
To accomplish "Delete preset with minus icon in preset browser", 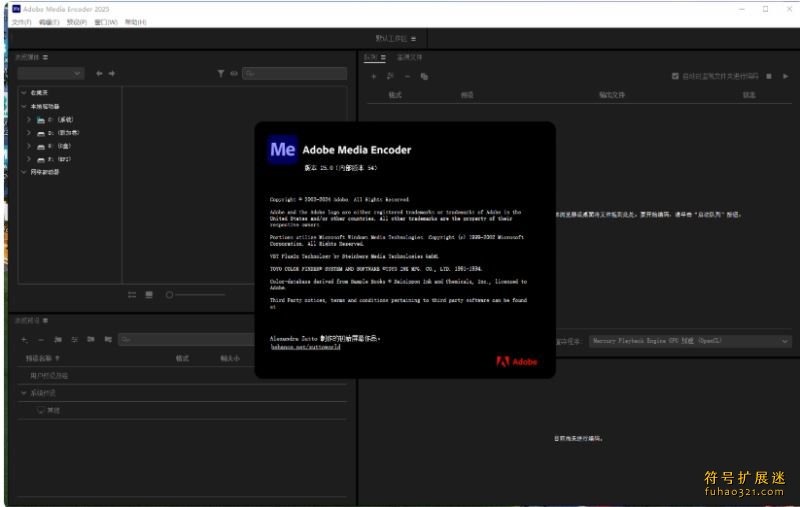I will pyautogui.click(x=41, y=340).
